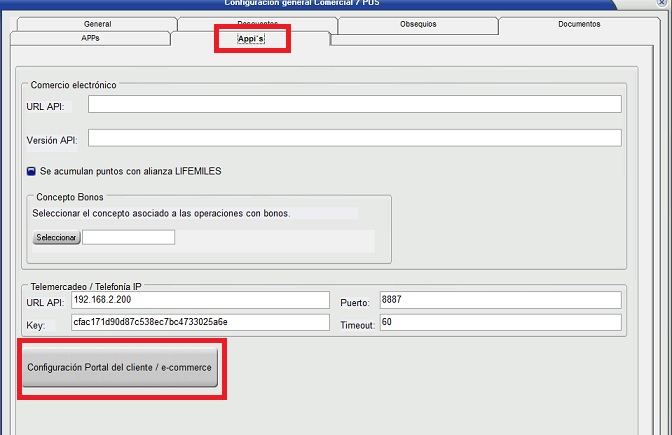672x435 pixels.
Task: Click the Timeout field showing 60
Action: (x=499, y=322)
